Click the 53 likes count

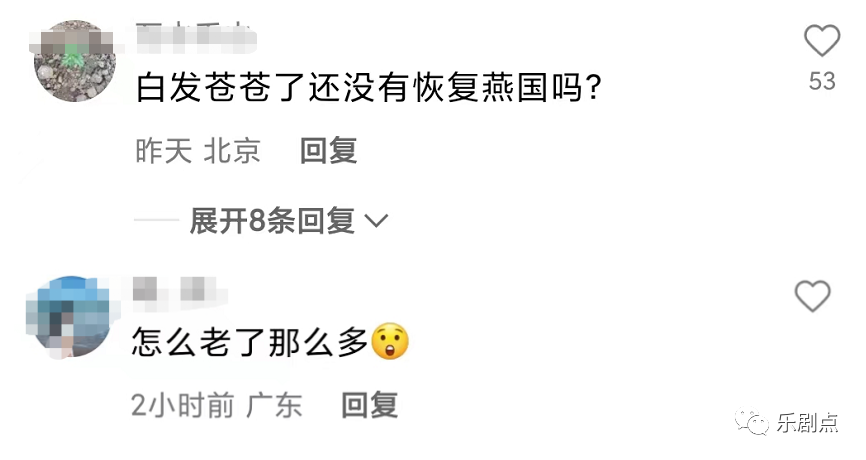[822, 82]
